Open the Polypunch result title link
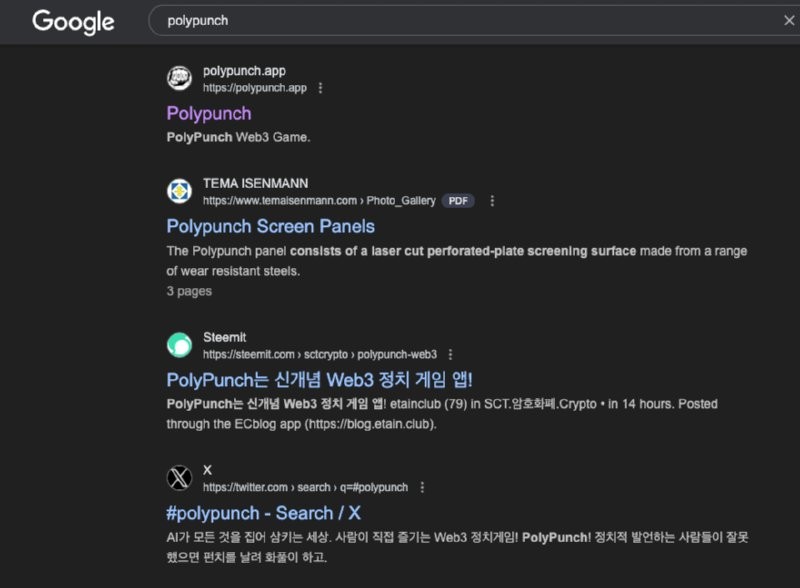The width and height of the screenshot is (800, 588). pyautogui.click(x=209, y=113)
